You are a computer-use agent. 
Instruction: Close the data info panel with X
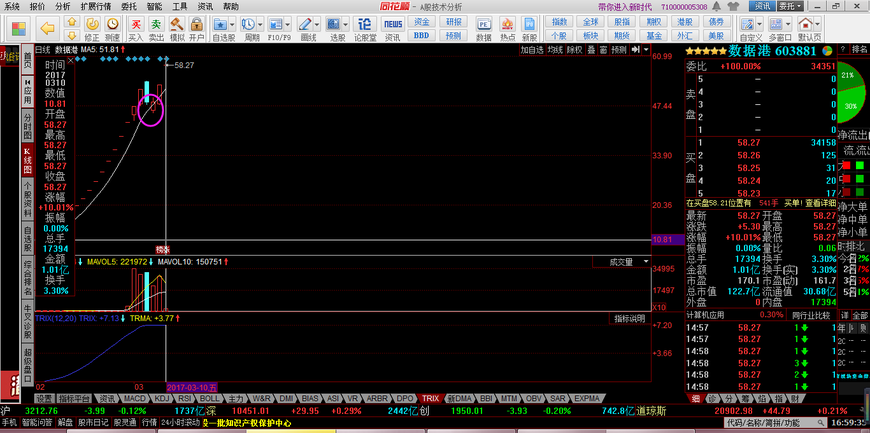[70, 61]
